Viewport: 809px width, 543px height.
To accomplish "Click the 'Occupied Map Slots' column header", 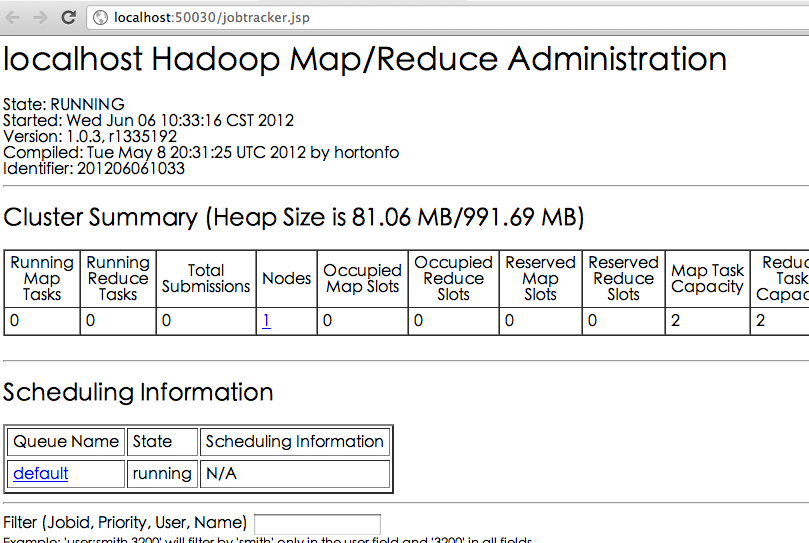I will click(363, 279).
